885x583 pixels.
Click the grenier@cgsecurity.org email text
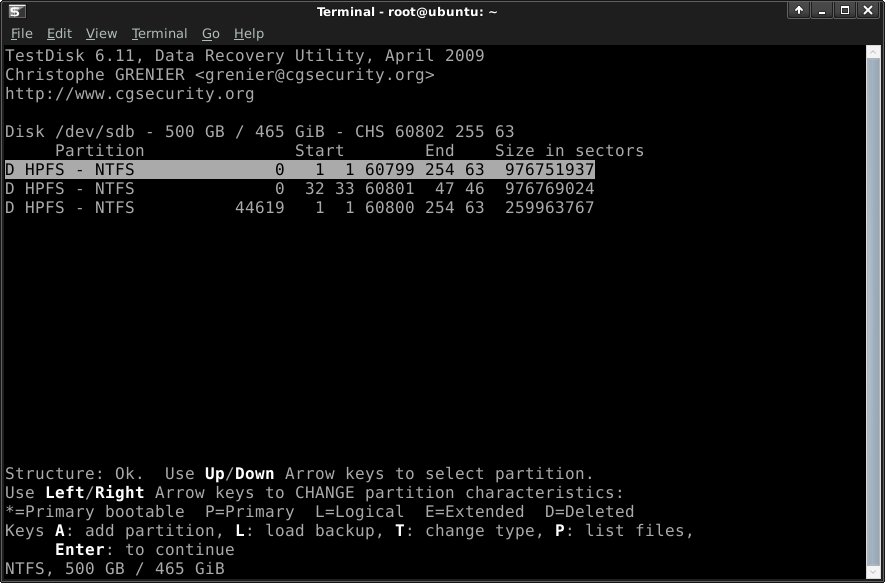315,75
